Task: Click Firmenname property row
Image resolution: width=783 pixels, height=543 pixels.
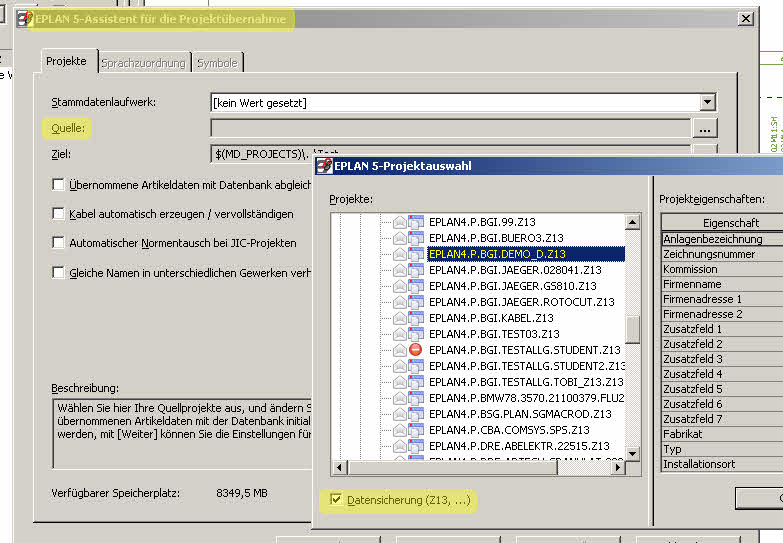Action: pos(722,284)
